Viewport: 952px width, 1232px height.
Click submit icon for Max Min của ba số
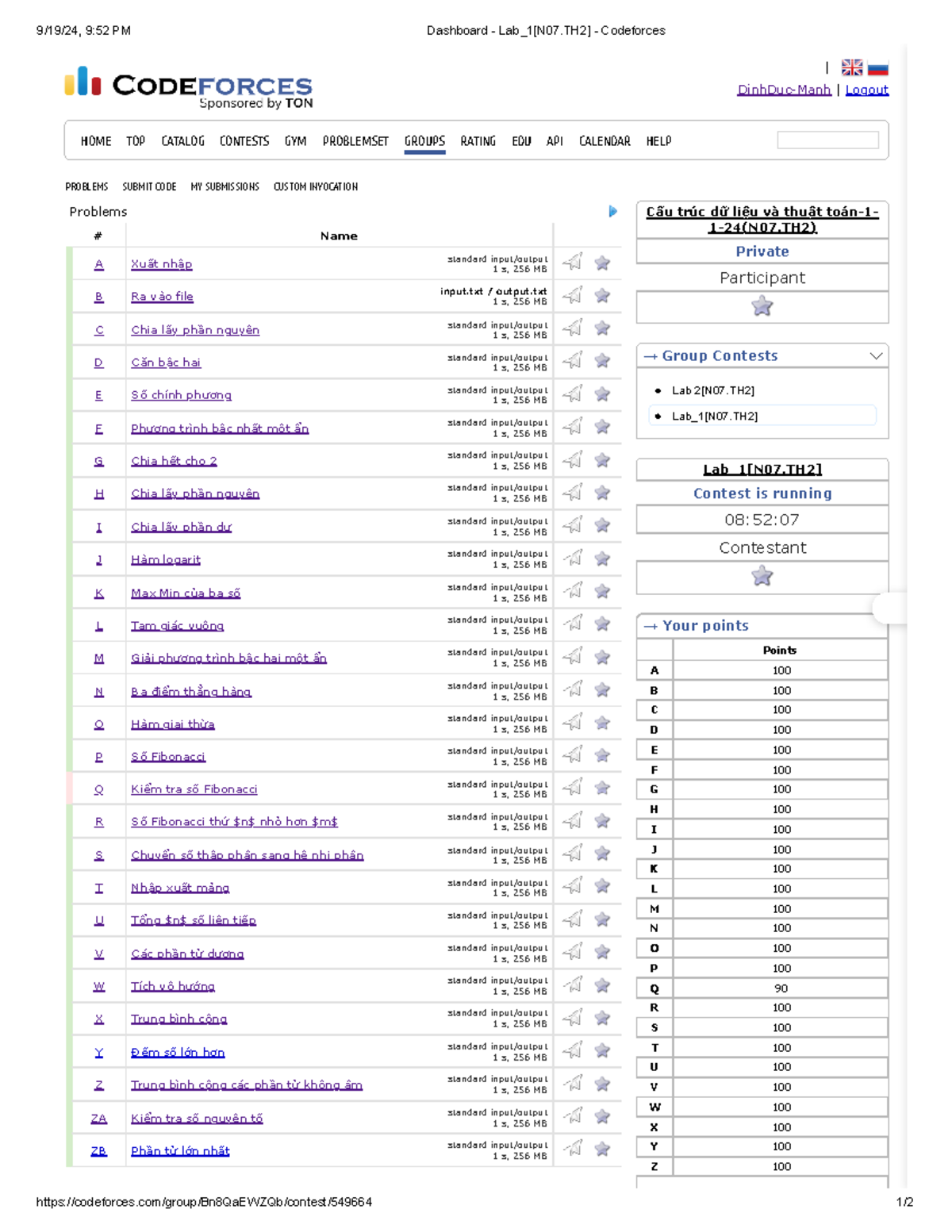click(572, 591)
